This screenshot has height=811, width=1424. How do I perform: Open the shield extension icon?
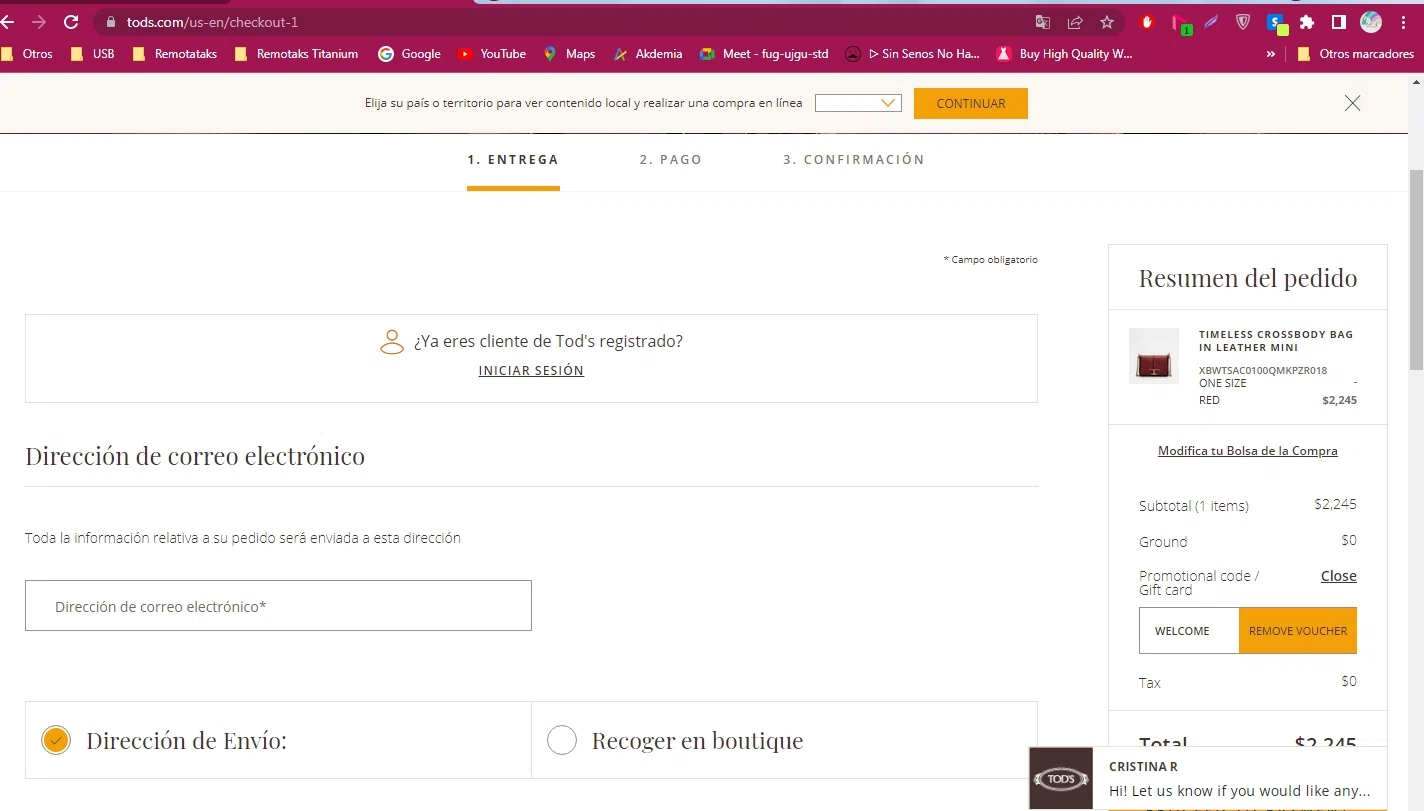tap(1243, 22)
